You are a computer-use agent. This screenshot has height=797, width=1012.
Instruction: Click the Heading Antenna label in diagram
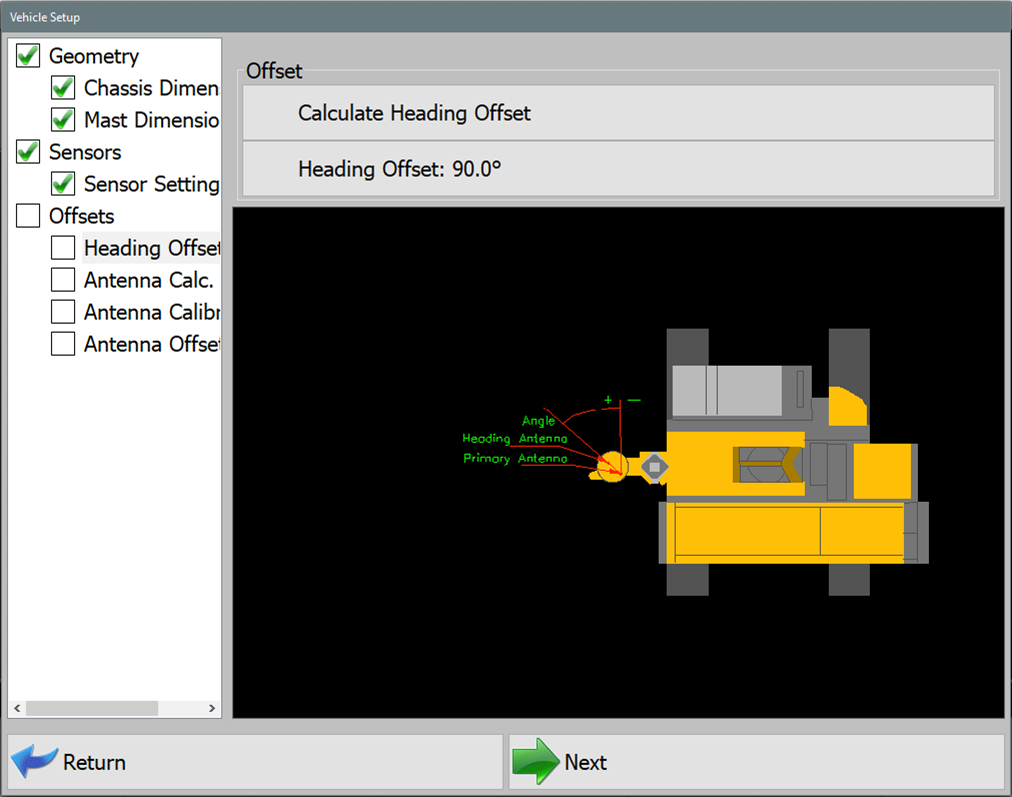click(x=514, y=438)
